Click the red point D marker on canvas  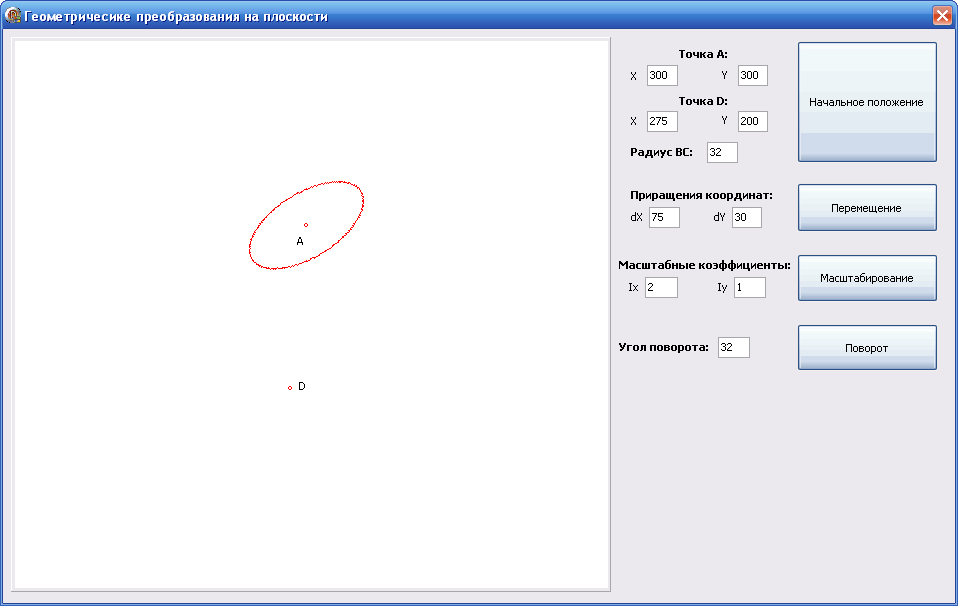tap(290, 387)
